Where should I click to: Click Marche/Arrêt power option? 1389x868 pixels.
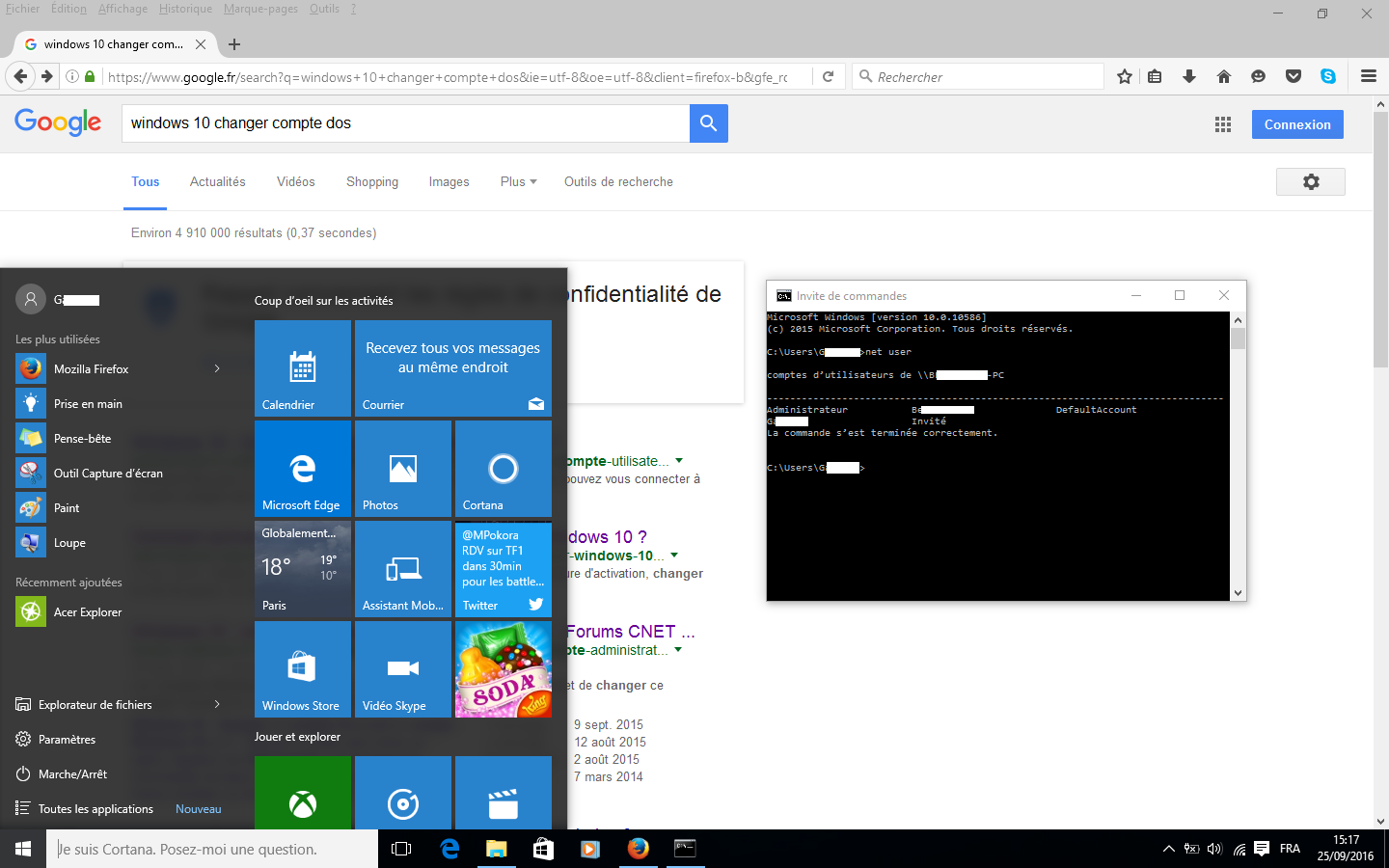coord(120,773)
